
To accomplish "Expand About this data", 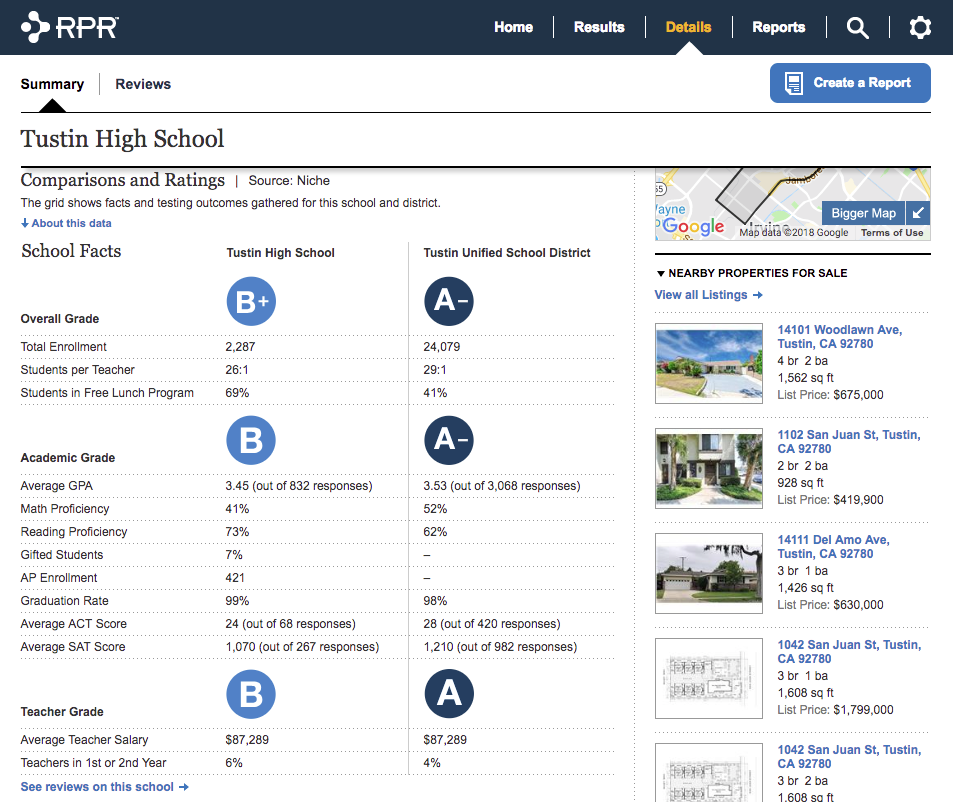I will [66, 223].
